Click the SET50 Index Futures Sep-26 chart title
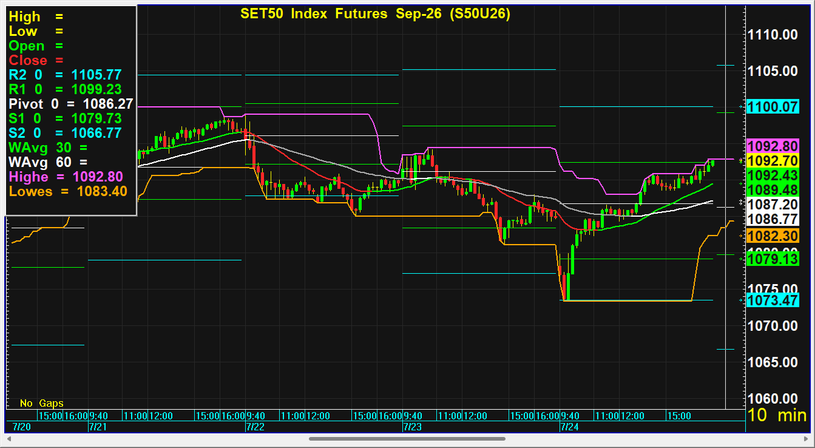815x448 pixels. [375, 14]
